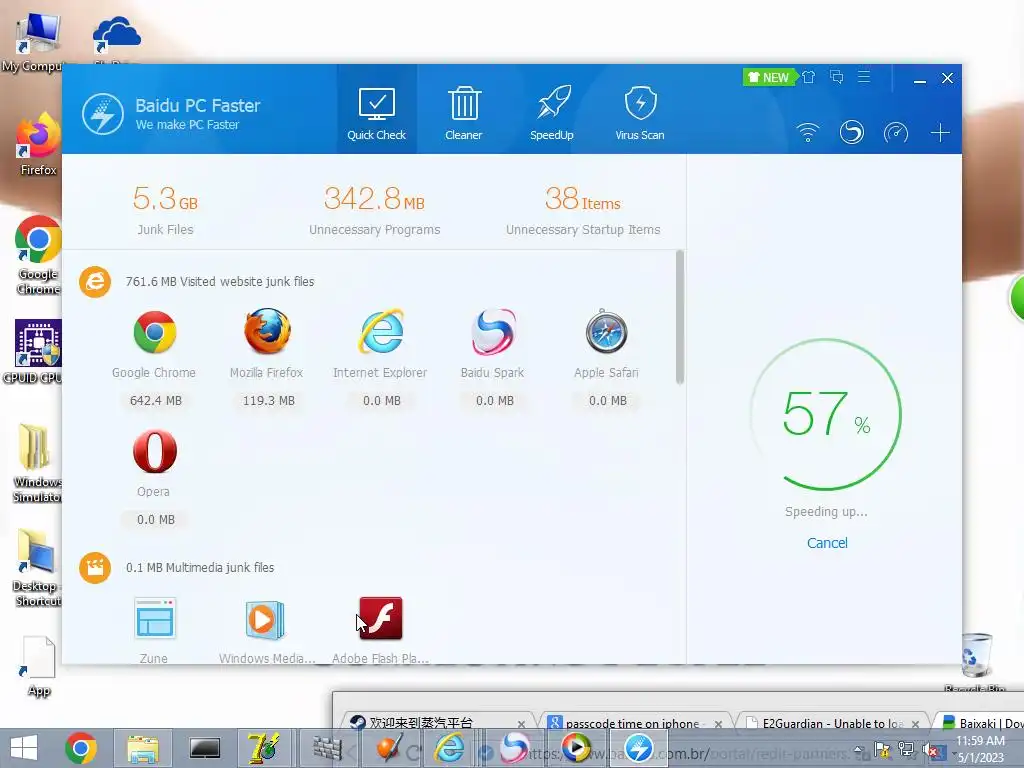Viewport: 1024px width, 768px height.
Task: Open the Virus Scan tab
Action: [640, 110]
